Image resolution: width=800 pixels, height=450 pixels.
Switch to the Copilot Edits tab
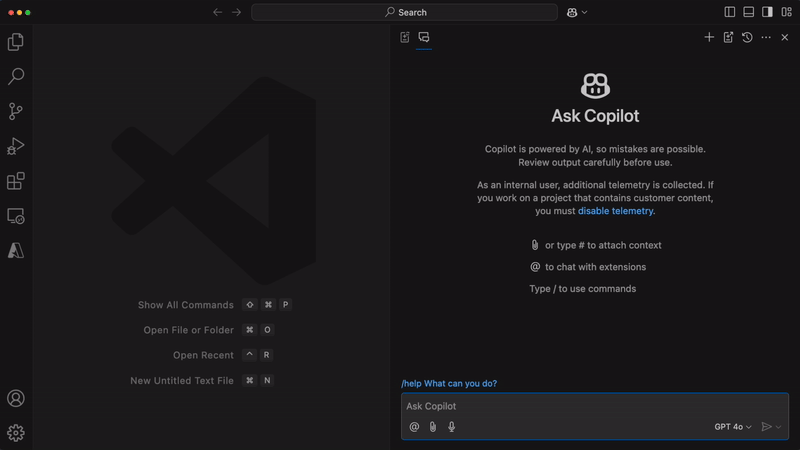coord(405,37)
